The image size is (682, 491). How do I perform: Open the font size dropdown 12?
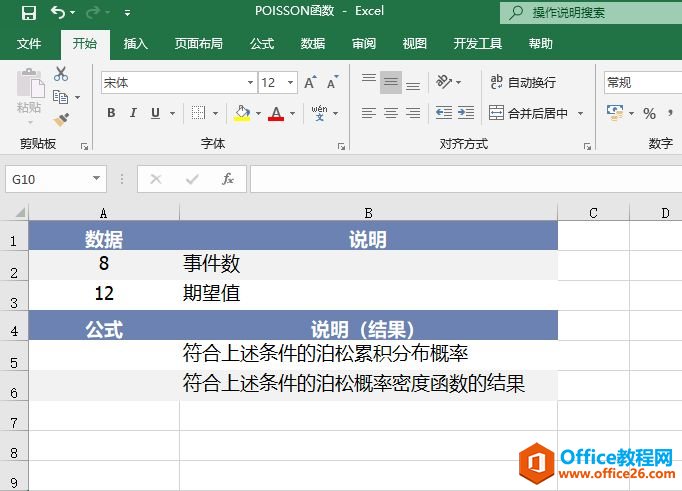coord(290,83)
